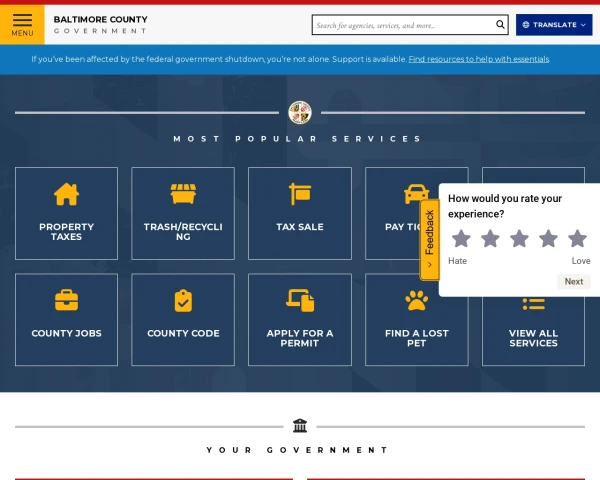Image resolution: width=600 pixels, height=480 pixels.
Task: Open Find a Lost Pet paw tile
Action: [416, 320]
